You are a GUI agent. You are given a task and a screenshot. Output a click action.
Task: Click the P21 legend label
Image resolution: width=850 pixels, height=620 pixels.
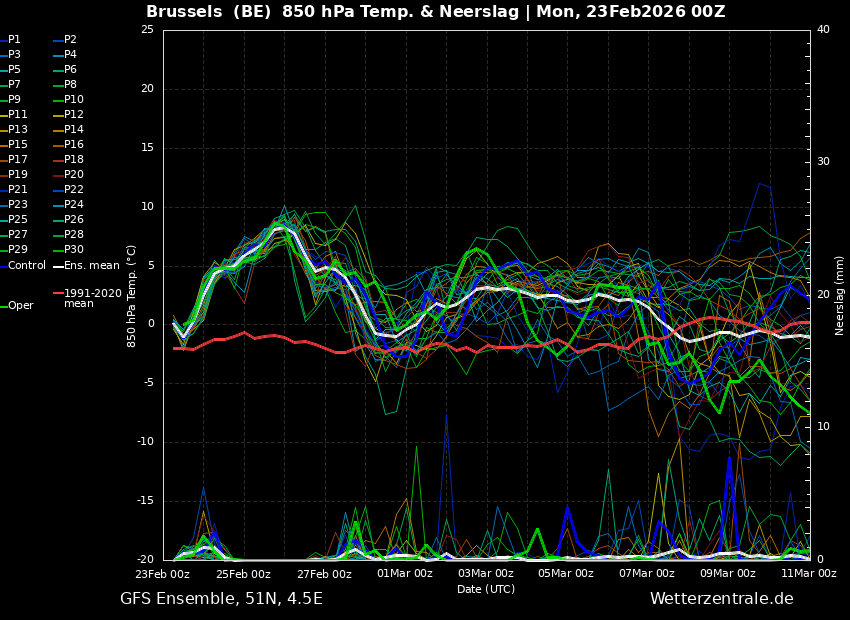(17, 190)
